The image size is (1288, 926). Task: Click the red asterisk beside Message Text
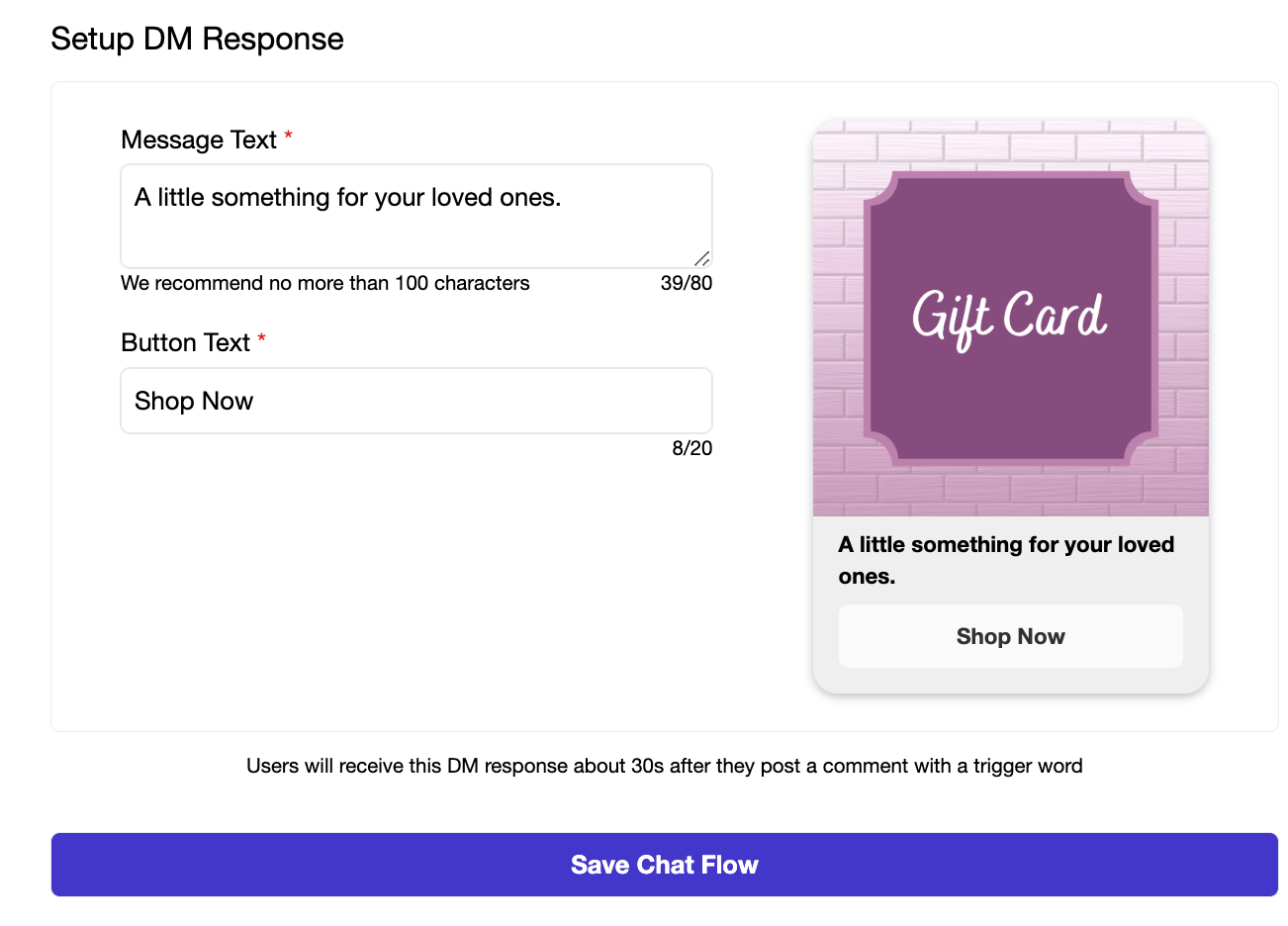click(x=288, y=137)
